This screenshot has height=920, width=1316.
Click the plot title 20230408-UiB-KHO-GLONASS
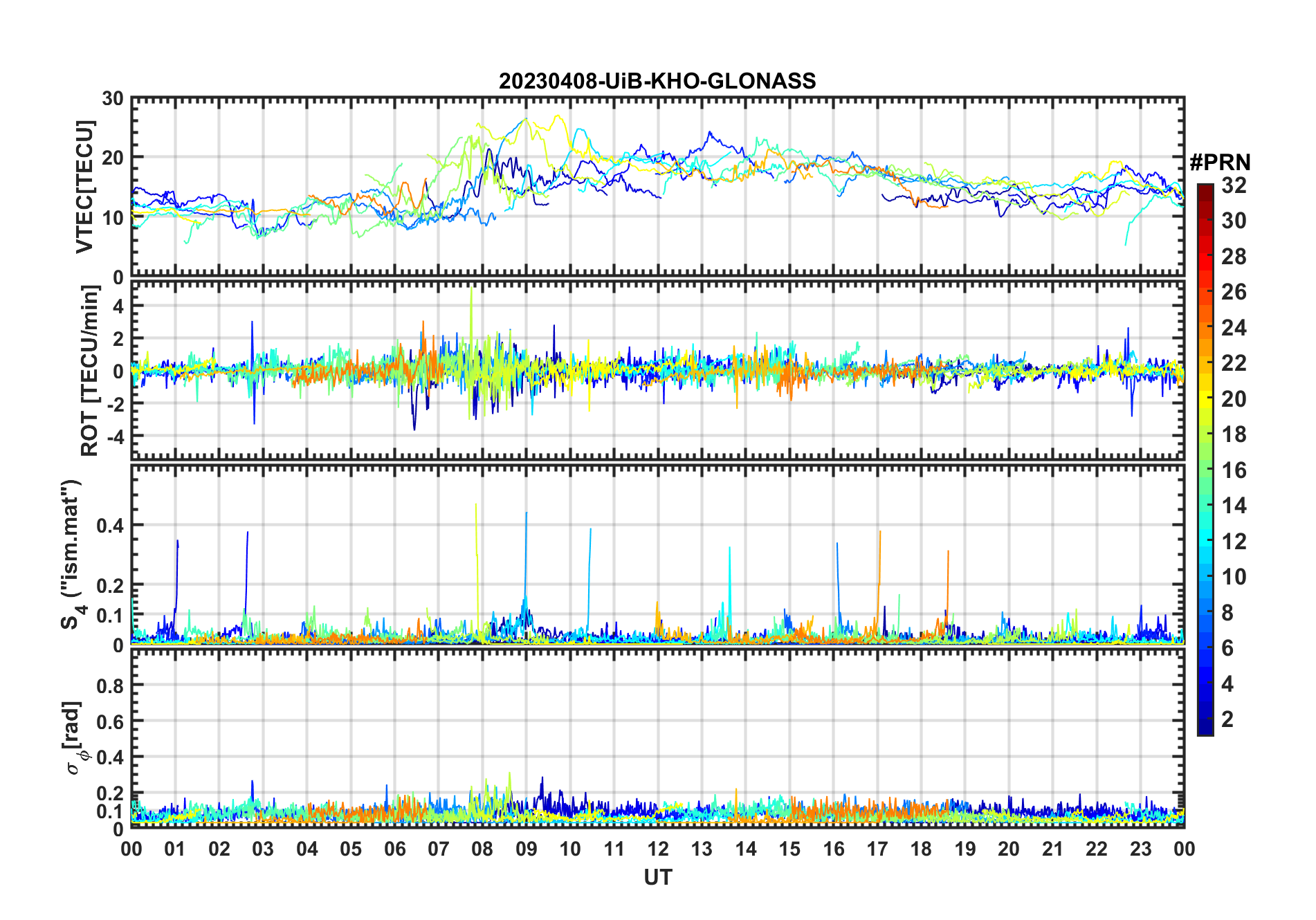pyautogui.click(x=657, y=82)
